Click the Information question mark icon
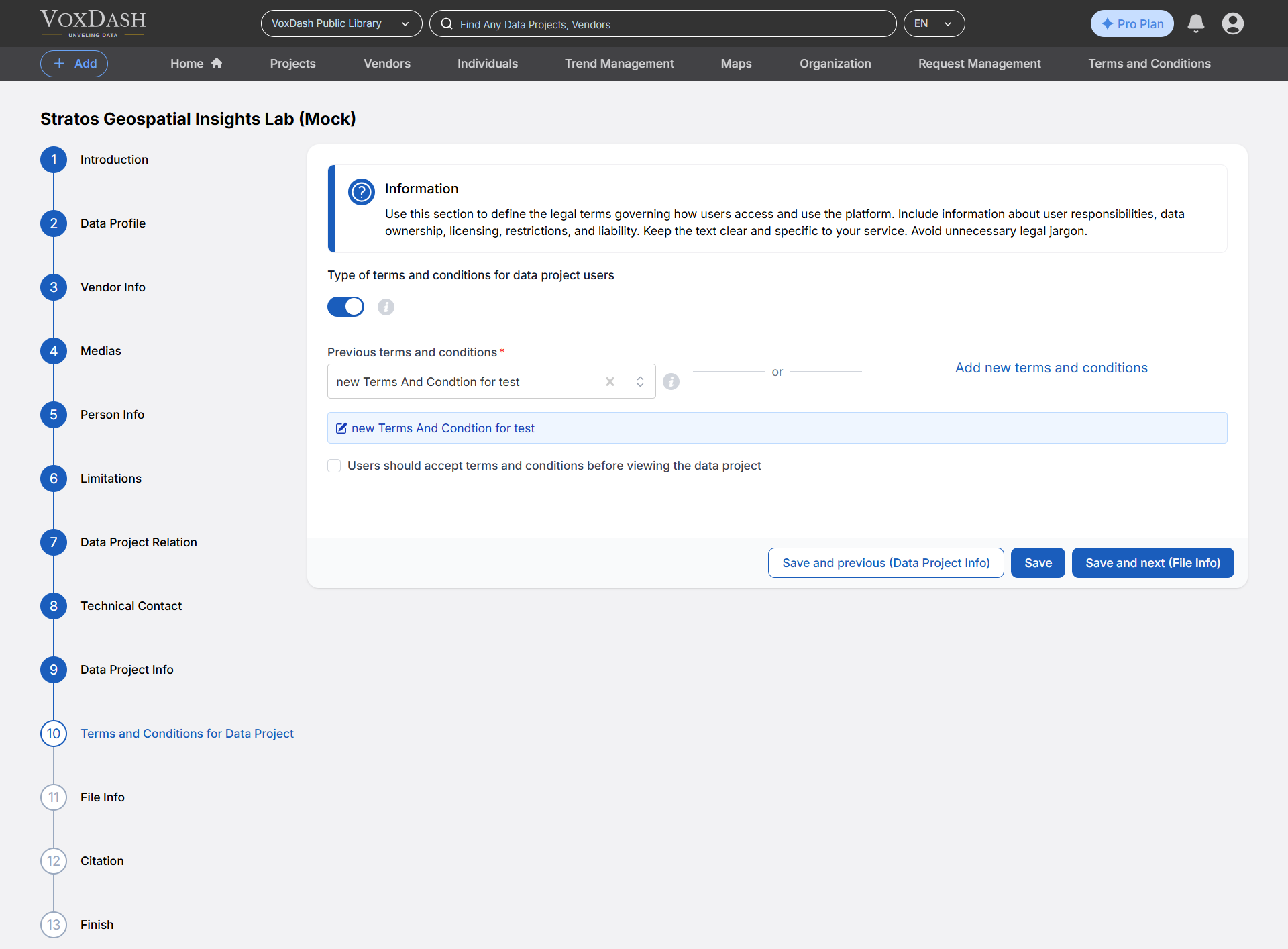The height and width of the screenshot is (949, 1288). (x=362, y=192)
